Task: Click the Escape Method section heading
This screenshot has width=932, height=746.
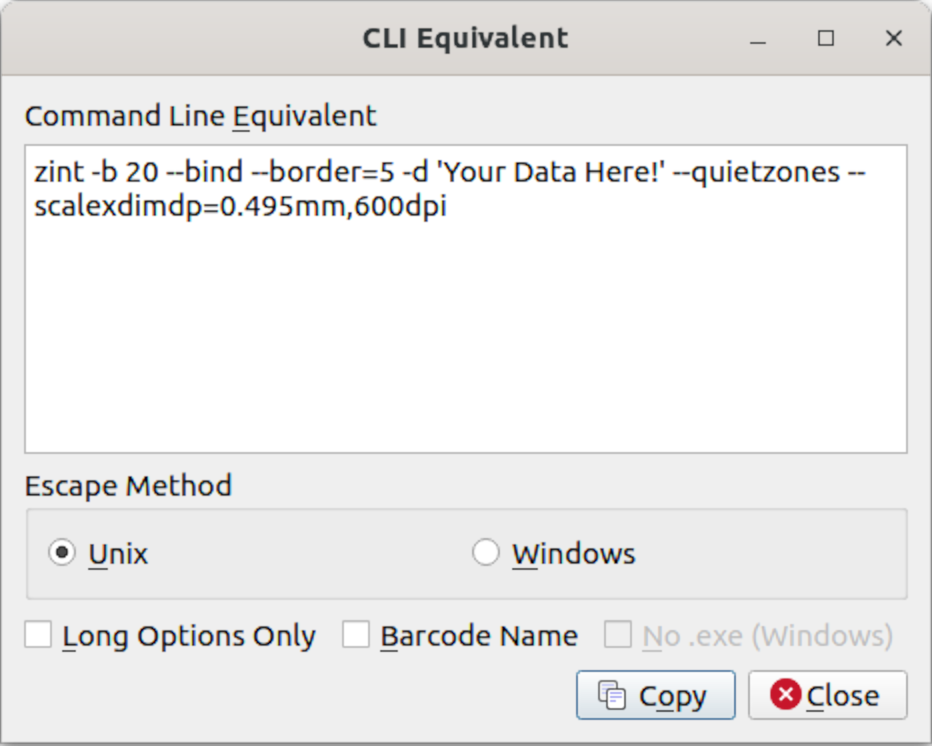Action: click(129, 486)
